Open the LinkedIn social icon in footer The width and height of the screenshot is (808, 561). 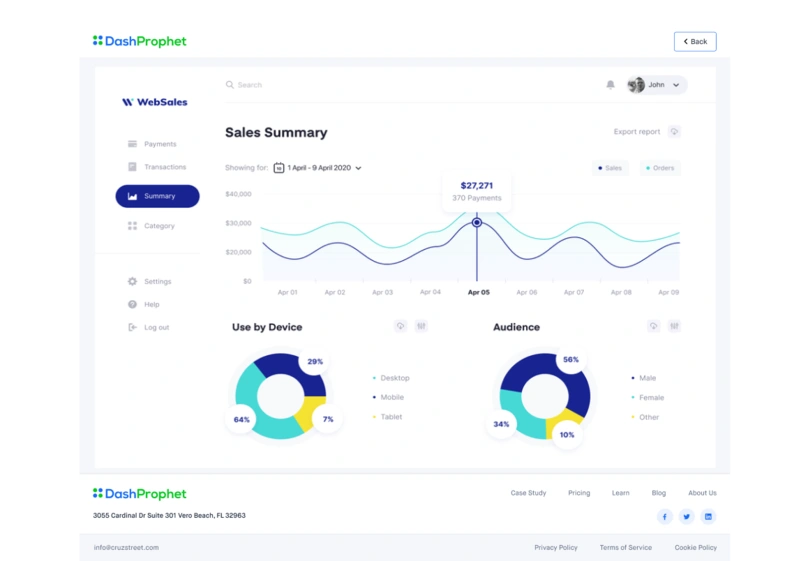709,517
